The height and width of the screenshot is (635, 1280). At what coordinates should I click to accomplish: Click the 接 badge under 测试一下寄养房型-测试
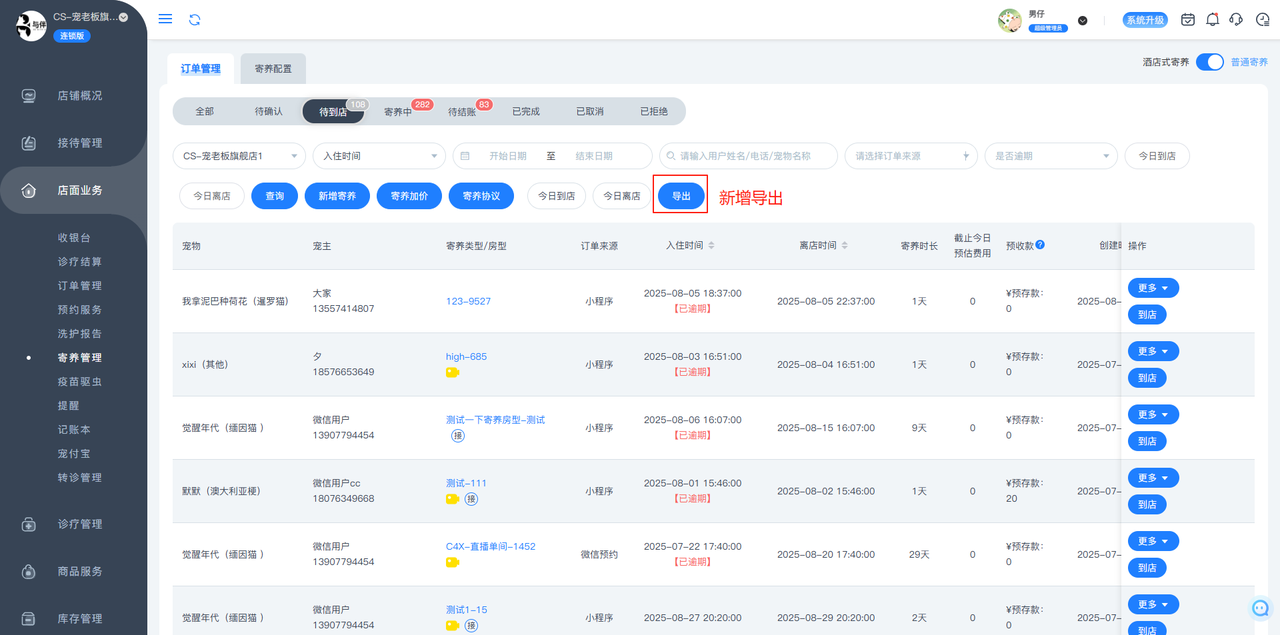[456, 436]
